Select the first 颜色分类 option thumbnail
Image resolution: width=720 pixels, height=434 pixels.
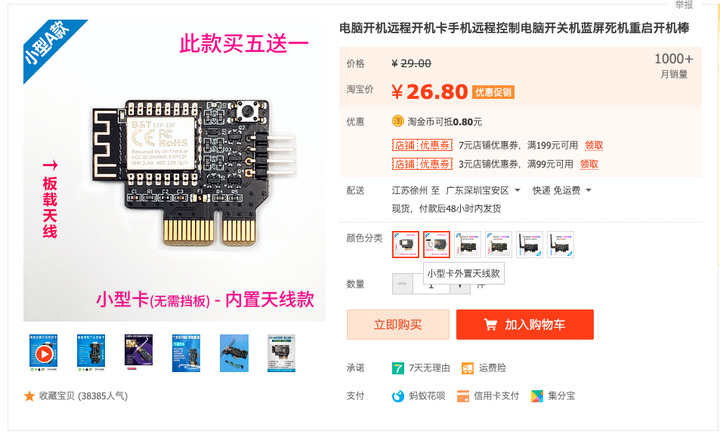405,244
